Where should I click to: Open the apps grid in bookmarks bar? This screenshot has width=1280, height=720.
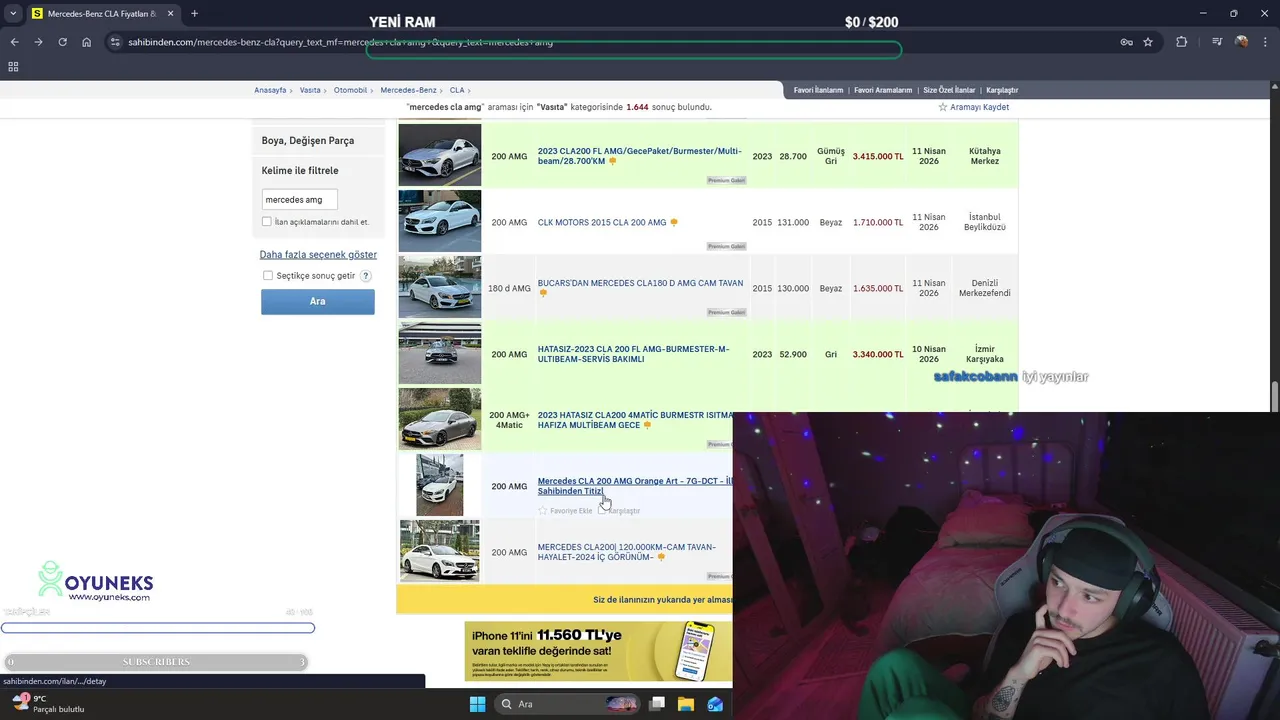13,67
